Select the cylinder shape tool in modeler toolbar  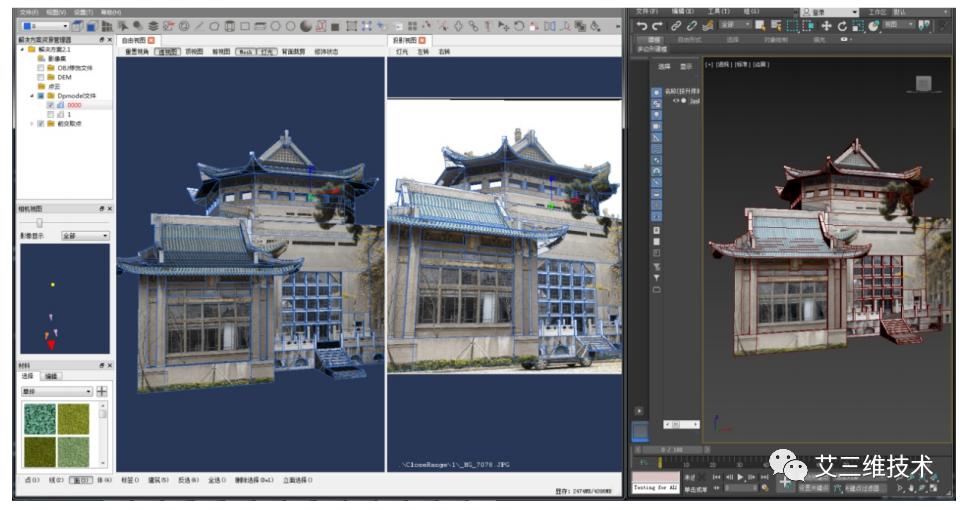coord(230,26)
